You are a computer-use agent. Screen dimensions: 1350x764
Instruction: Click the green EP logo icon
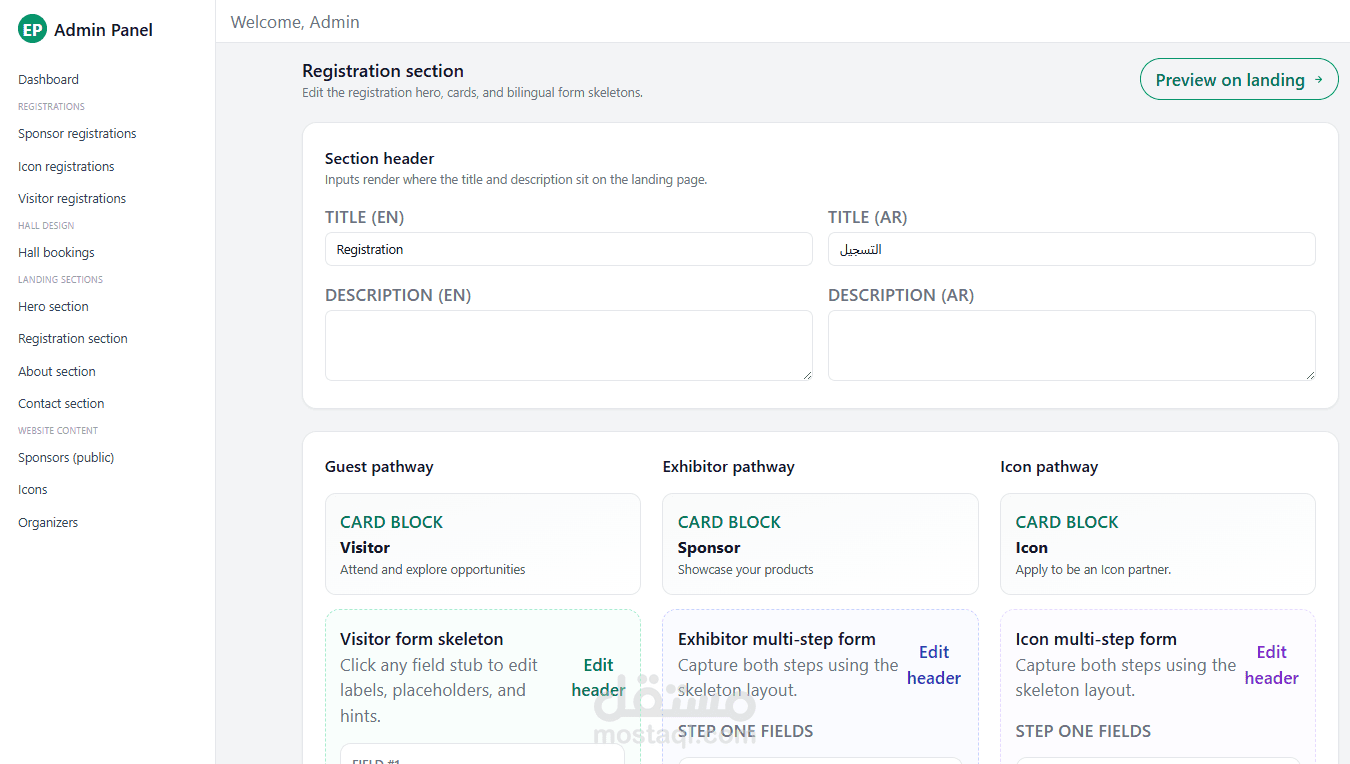(x=32, y=29)
